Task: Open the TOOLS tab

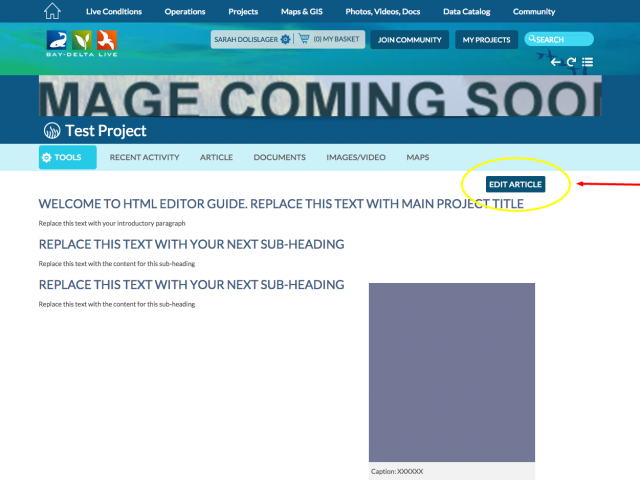Action: pyautogui.click(x=68, y=157)
